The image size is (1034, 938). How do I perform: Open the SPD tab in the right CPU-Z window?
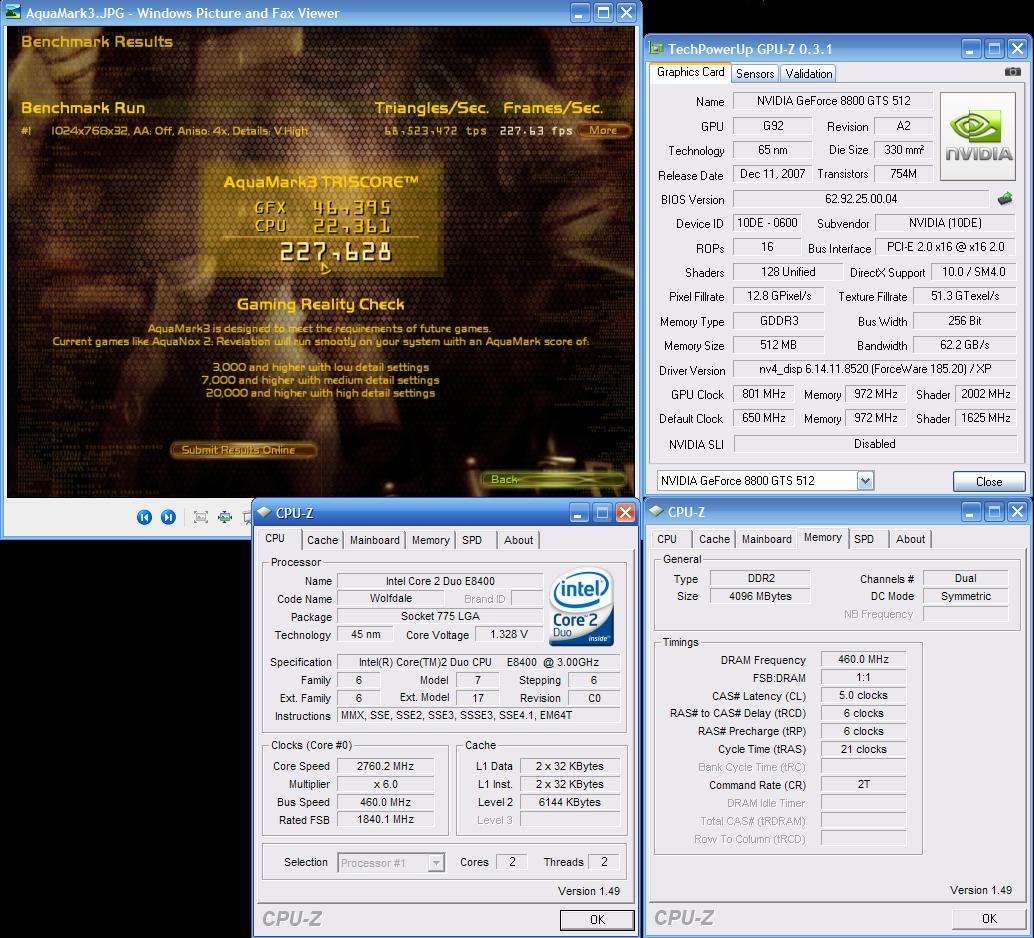pyautogui.click(x=864, y=539)
